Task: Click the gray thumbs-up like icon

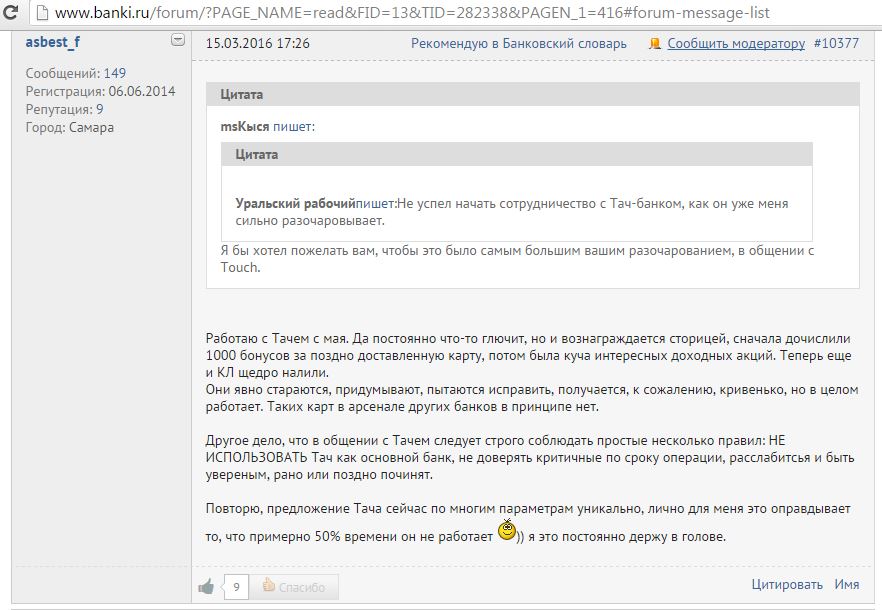Action: pyautogui.click(x=206, y=587)
